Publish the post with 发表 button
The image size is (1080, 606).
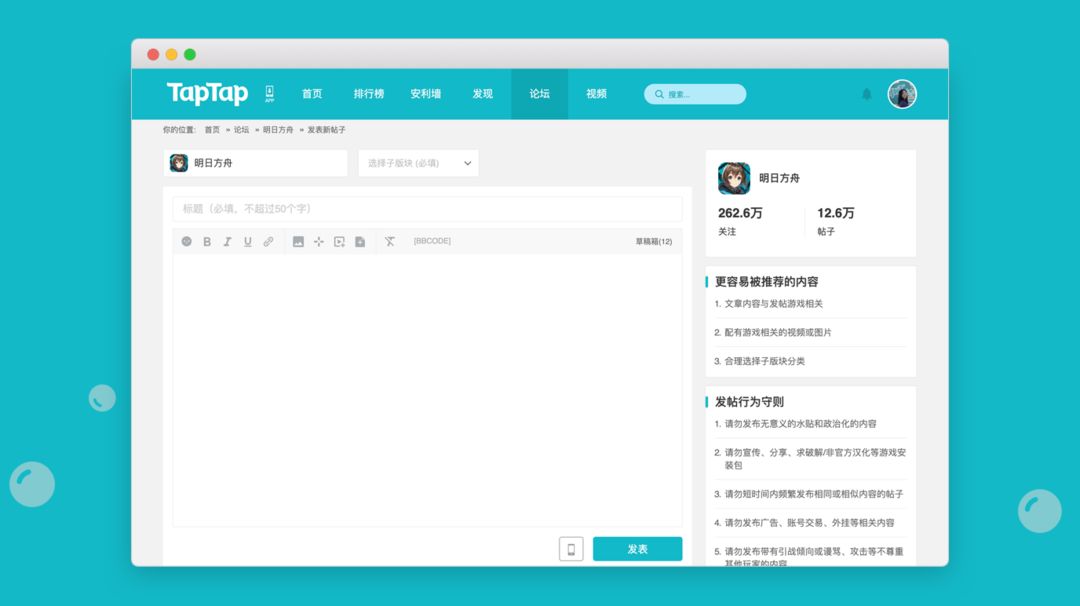637,549
